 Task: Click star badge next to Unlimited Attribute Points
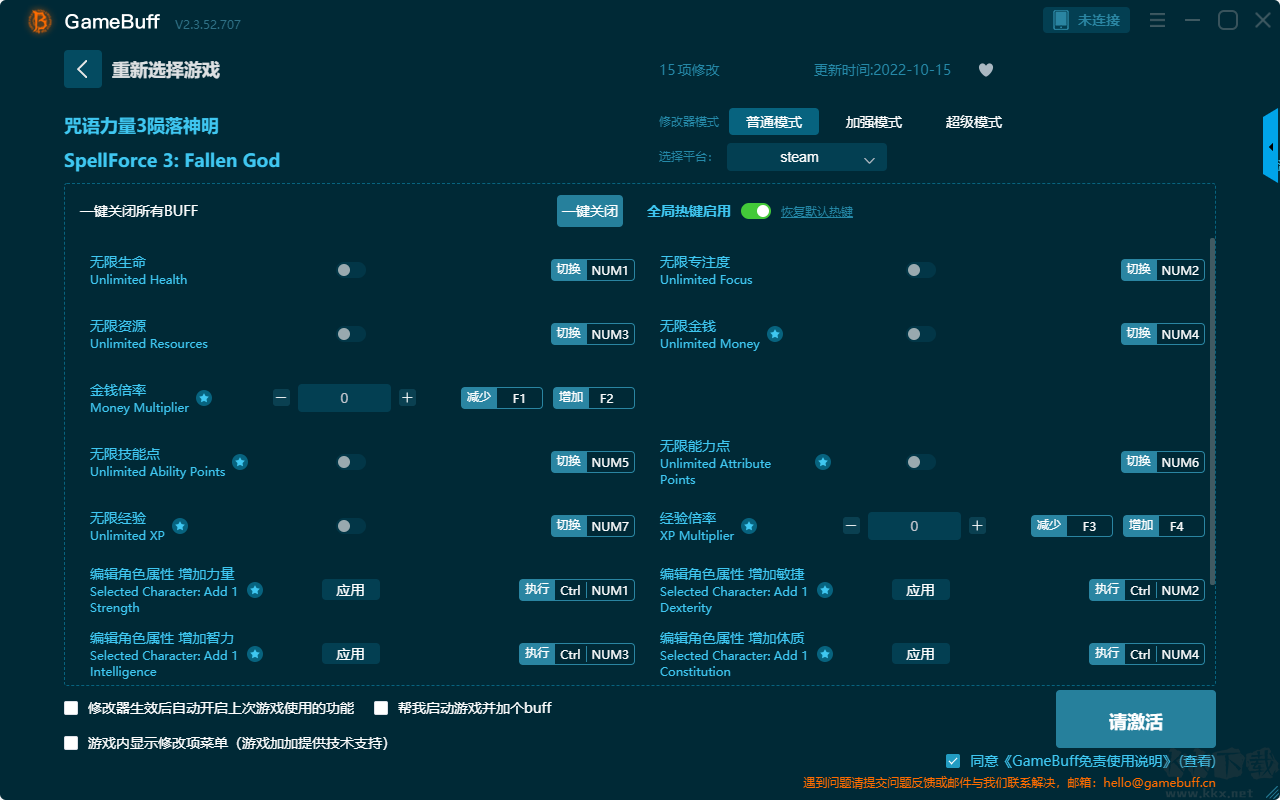pyautogui.click(x=823, y=462)
